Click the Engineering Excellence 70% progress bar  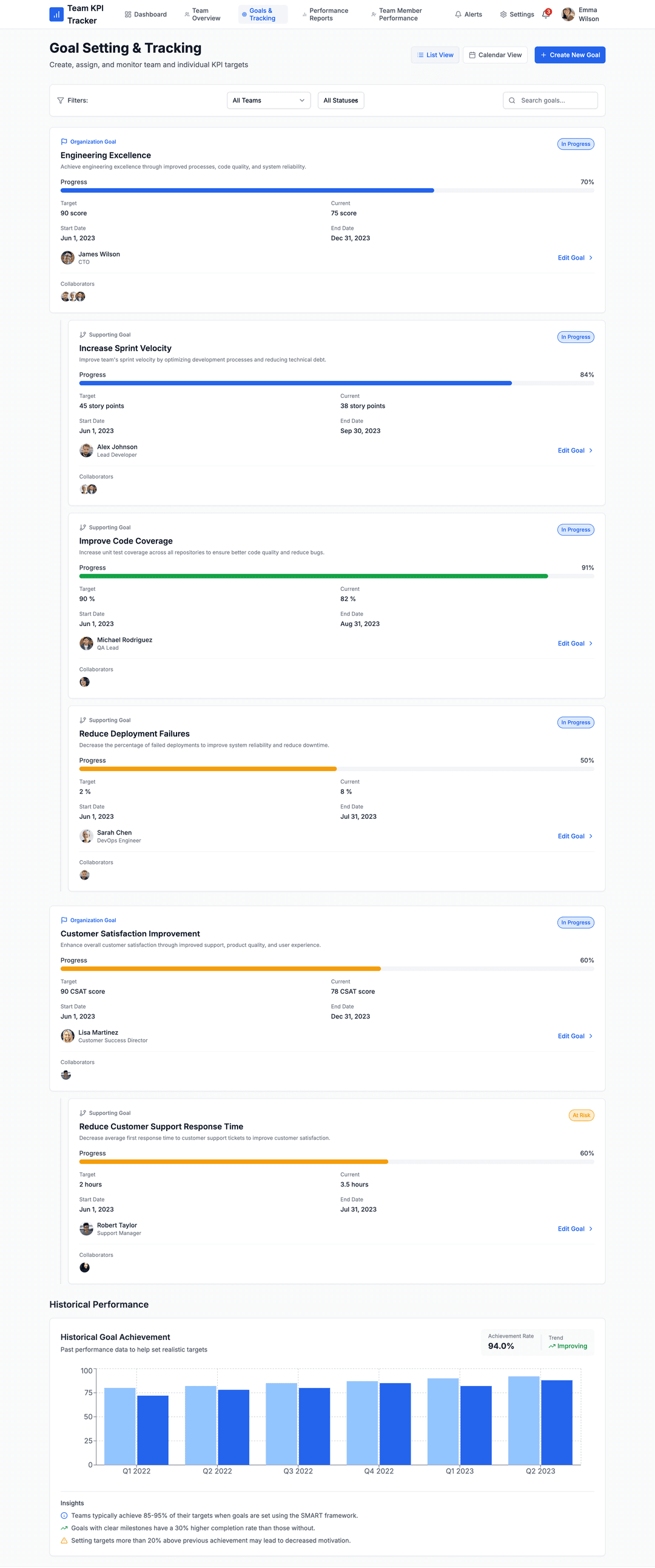[x=327, y=190]
